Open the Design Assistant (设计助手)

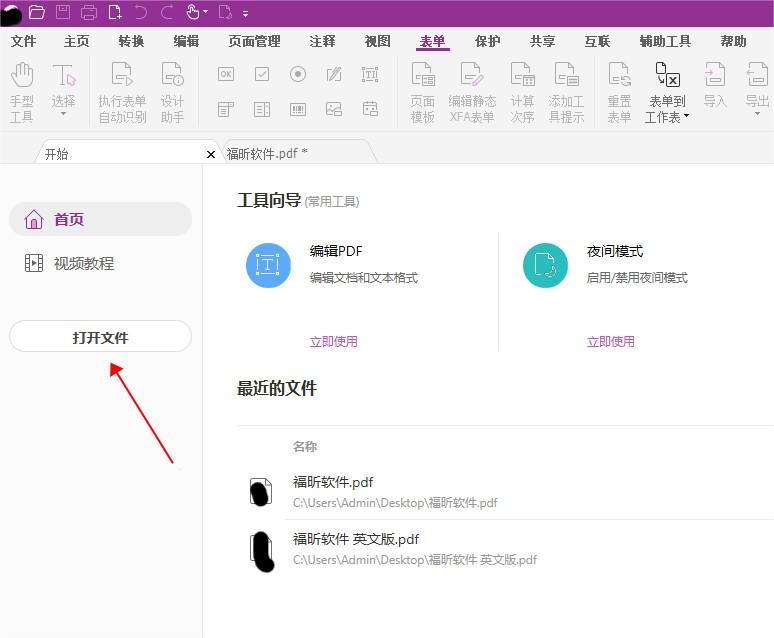pyautogui.click(x=172, y=92)
